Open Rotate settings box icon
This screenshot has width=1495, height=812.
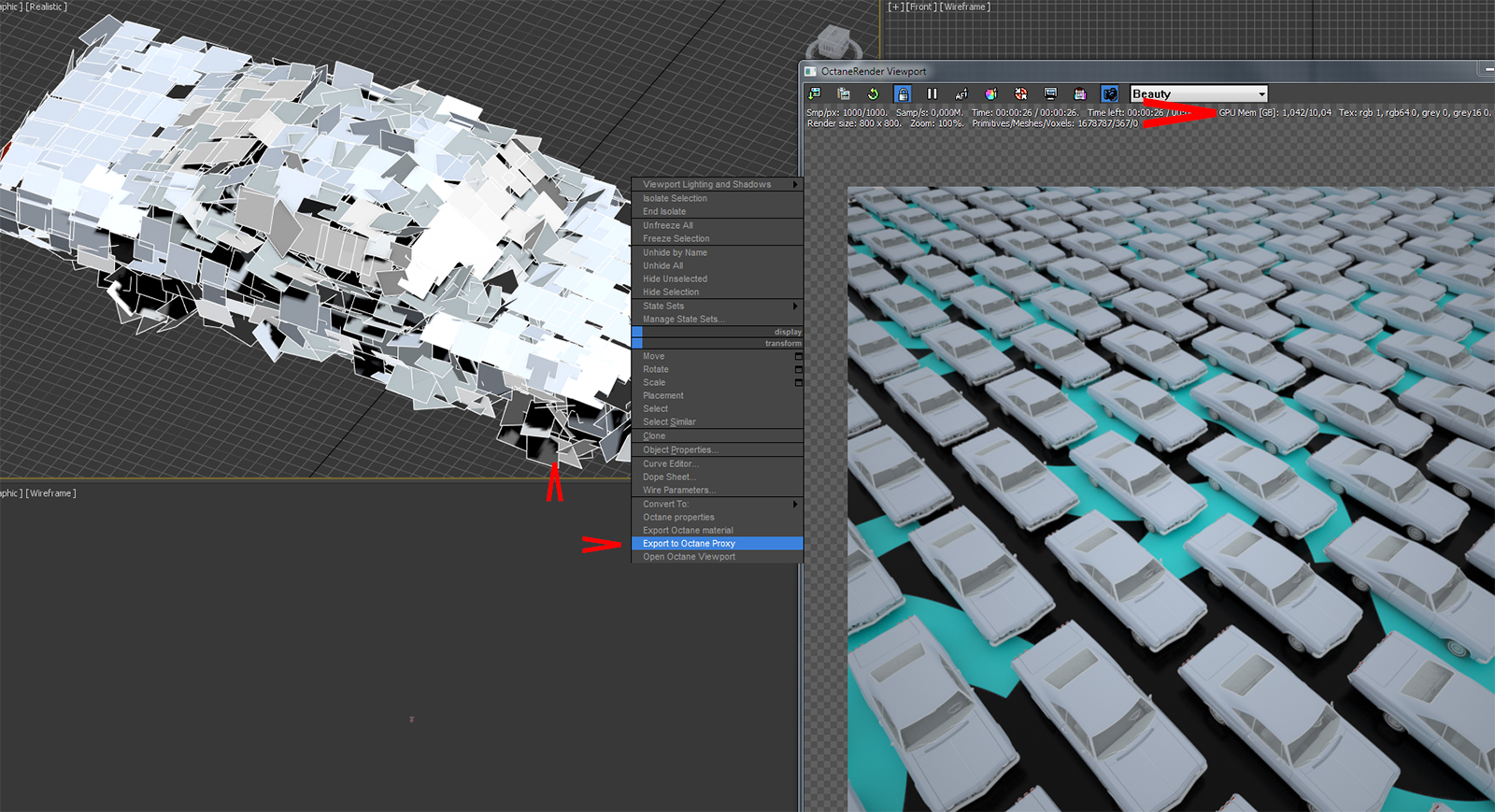coord(798,369)
